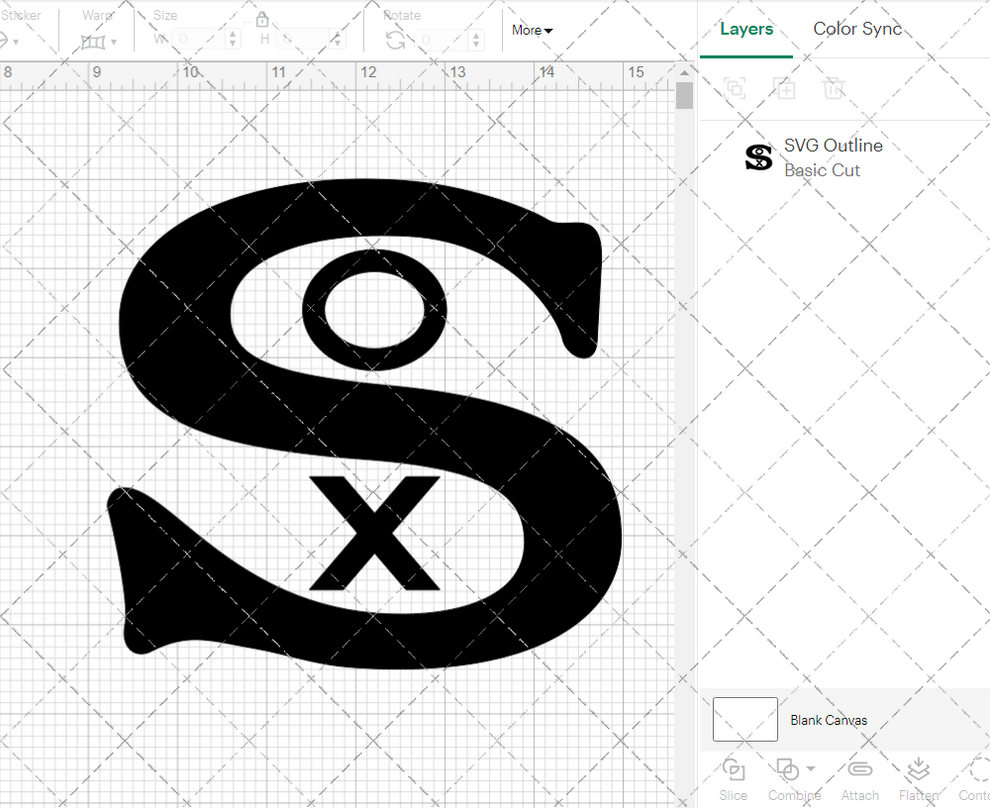Switch to the Color Sync tab
990x808 pixels.
(857, 29)
